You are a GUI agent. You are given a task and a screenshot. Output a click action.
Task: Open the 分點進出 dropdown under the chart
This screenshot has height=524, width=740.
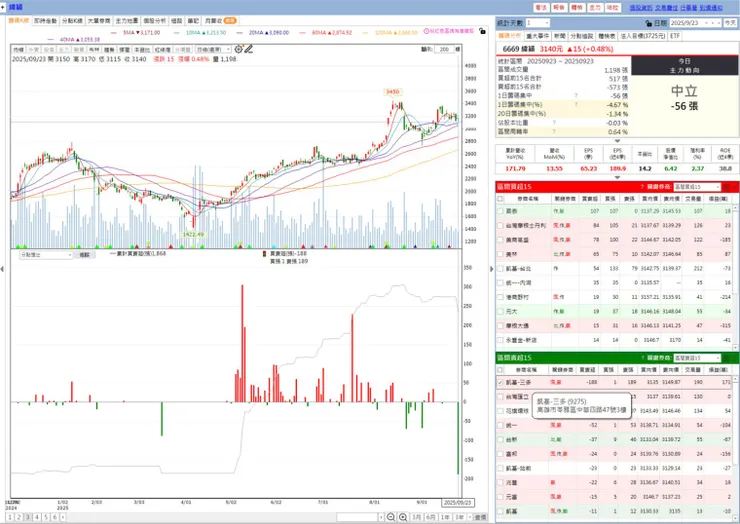pos(46,255)
